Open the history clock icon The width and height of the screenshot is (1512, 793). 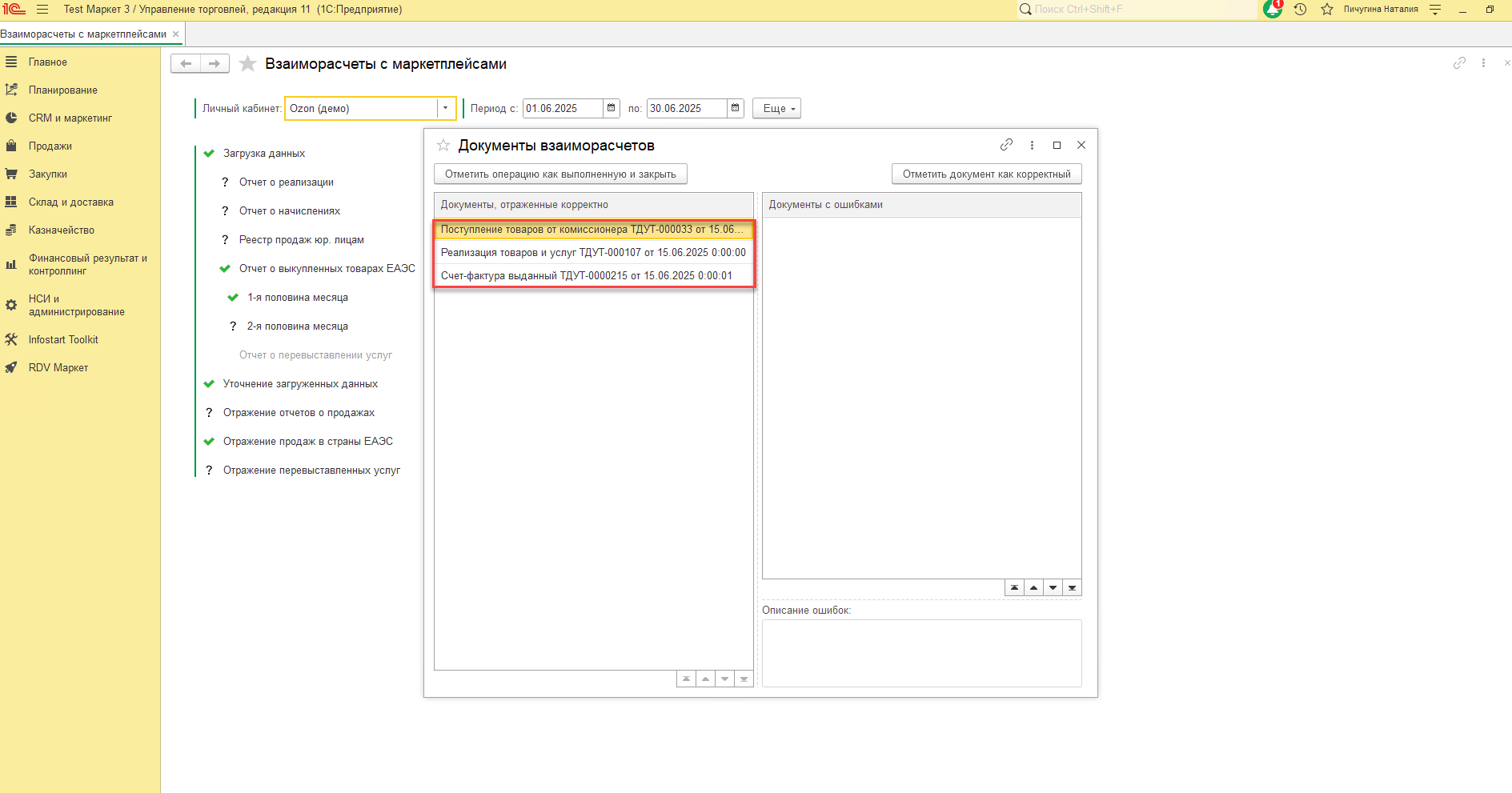[x=1300, y=10]
